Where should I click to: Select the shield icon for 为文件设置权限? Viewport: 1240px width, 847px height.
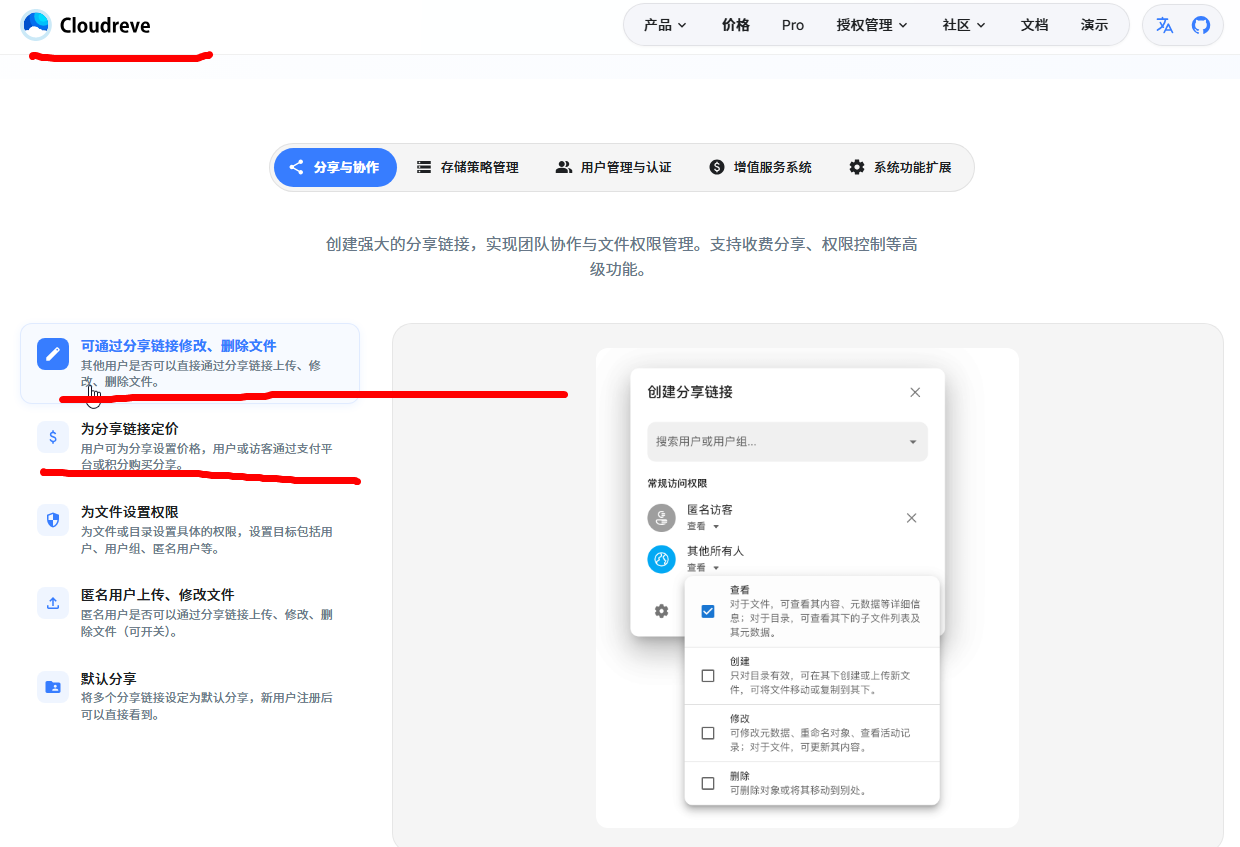52,520
